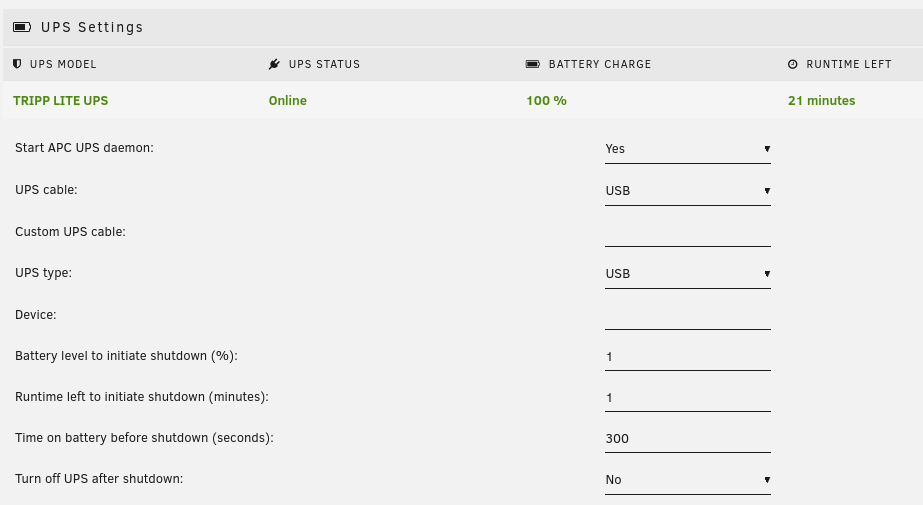Click the shield icon next to UPS MODEL
923x505 pixels.
[17, 64]
